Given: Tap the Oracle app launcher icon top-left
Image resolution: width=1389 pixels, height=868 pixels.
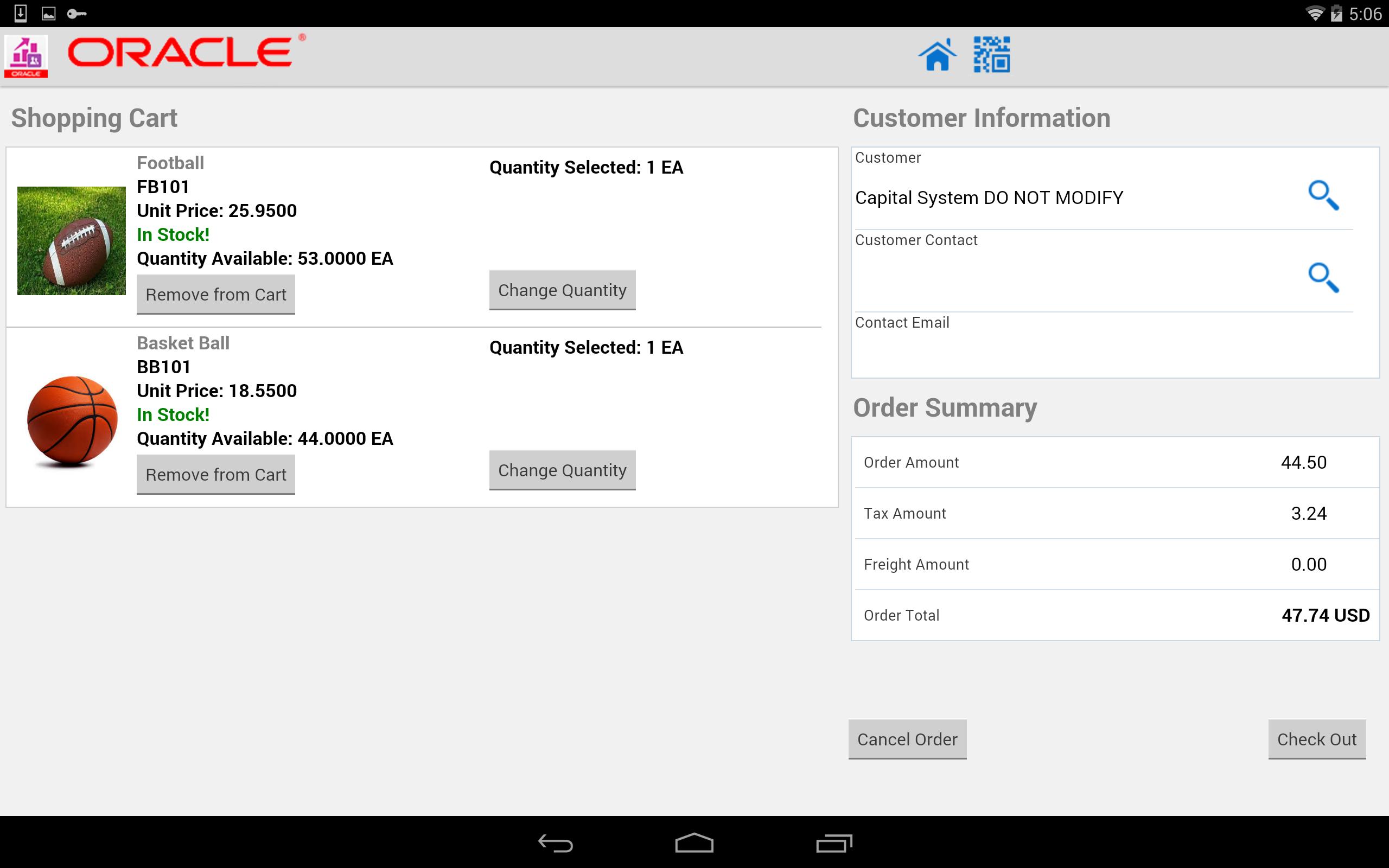Looking at the screenshot, I should 26,56.
